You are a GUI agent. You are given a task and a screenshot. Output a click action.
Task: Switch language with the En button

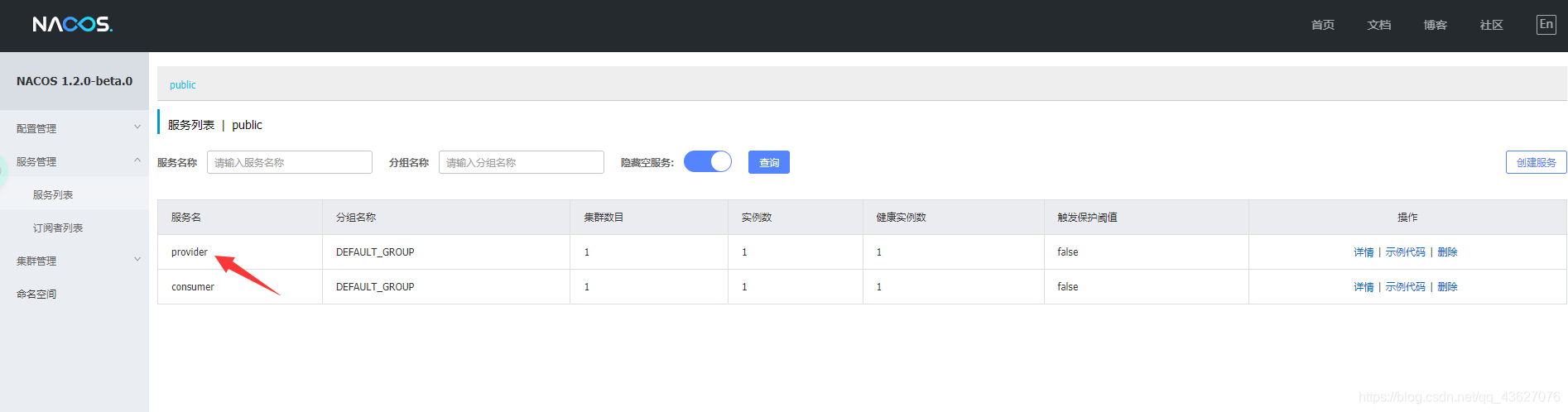(1546, 25)
